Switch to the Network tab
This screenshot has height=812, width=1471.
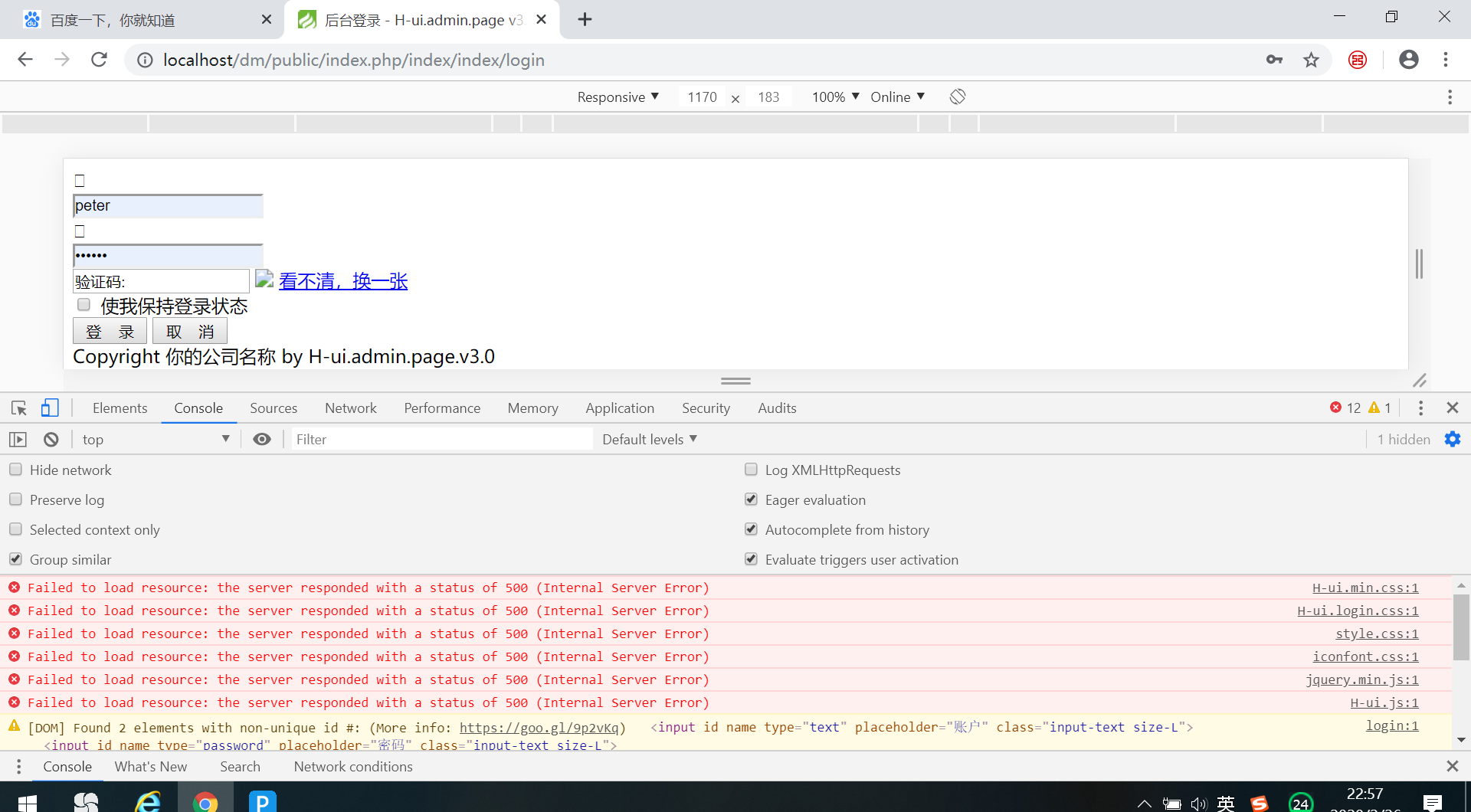point(350,408)
